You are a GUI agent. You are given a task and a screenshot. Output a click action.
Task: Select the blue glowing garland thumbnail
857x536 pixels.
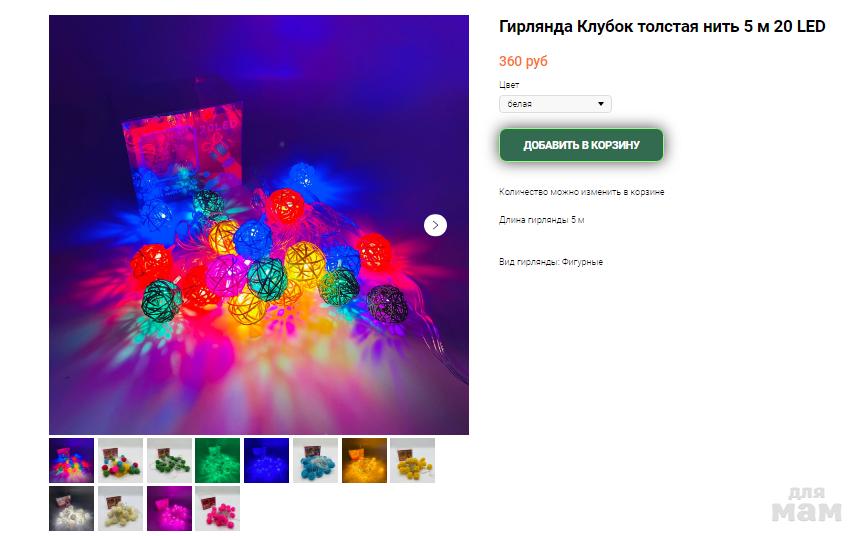pos(266,460)
